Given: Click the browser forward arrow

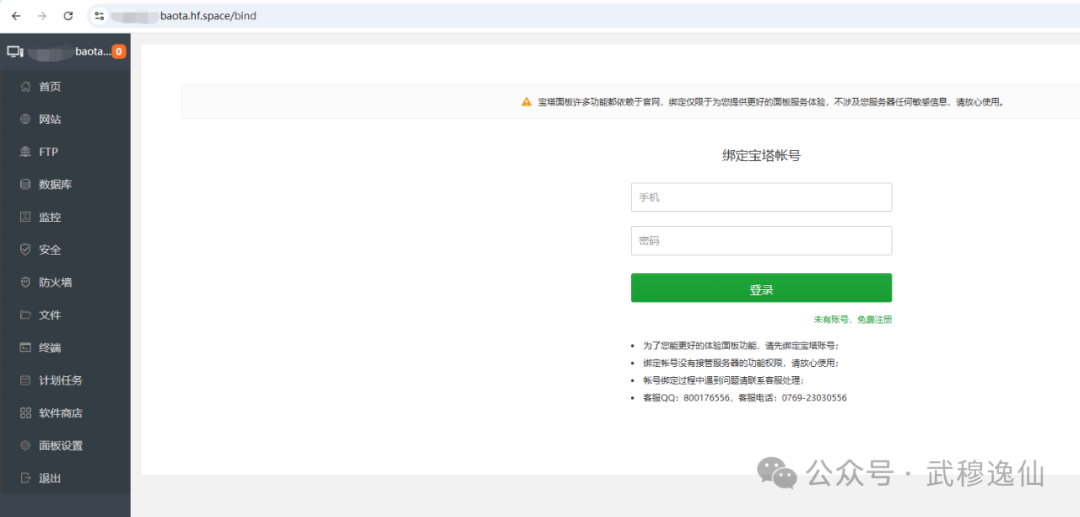Looking at the screenshot, I should pos(42,15).
